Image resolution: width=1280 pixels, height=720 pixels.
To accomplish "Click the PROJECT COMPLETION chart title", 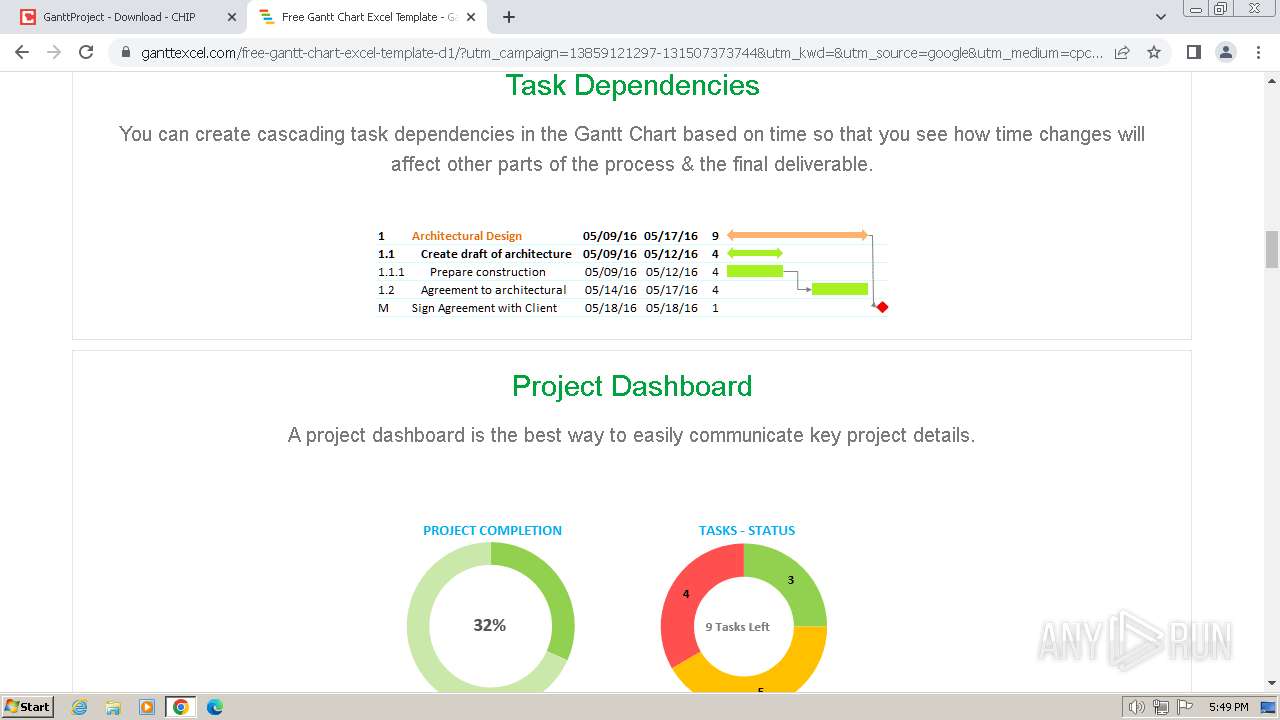I will pos(492,531).
